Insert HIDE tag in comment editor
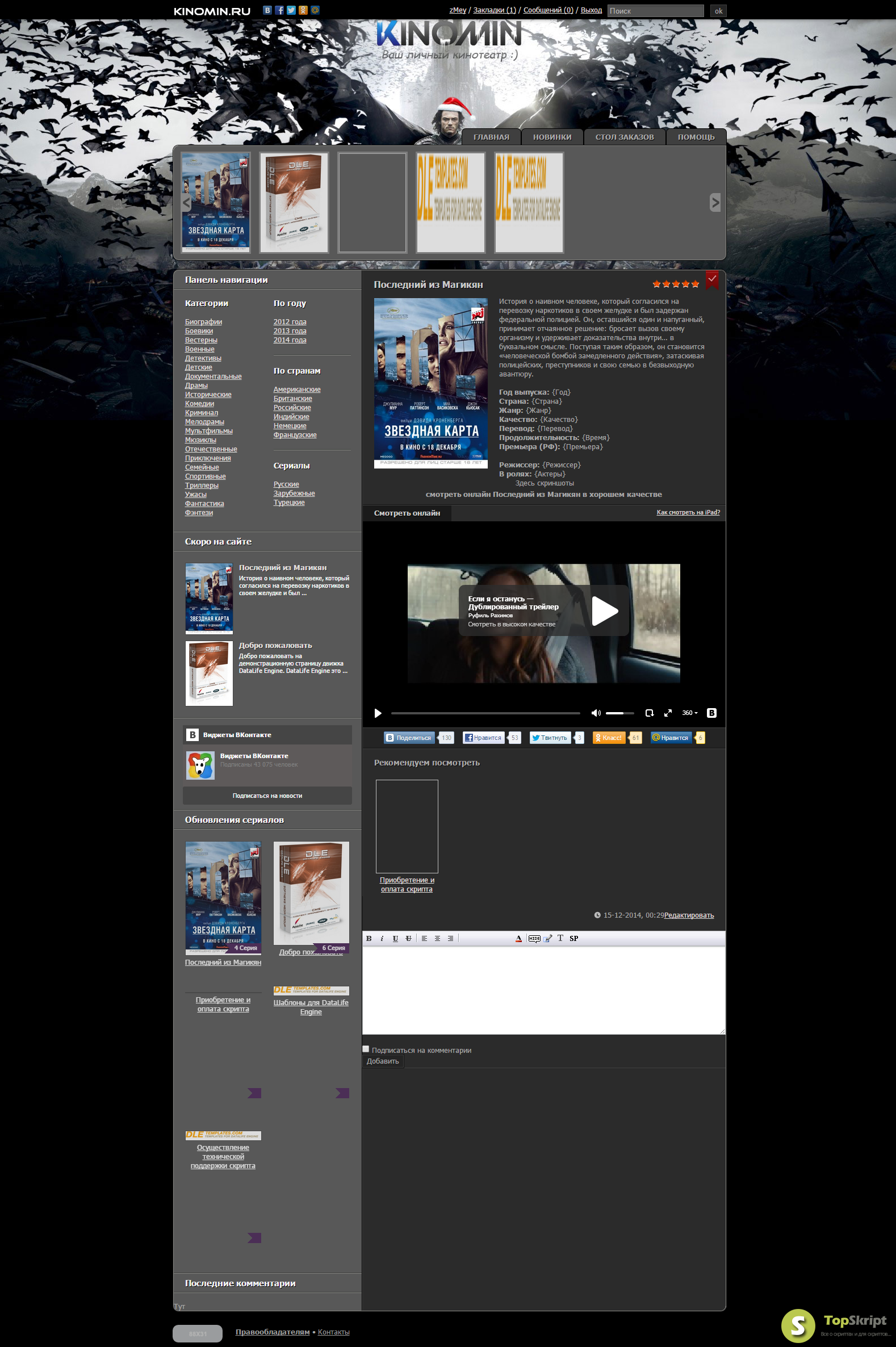896x1347 pixels. click(x=534, y=938)
